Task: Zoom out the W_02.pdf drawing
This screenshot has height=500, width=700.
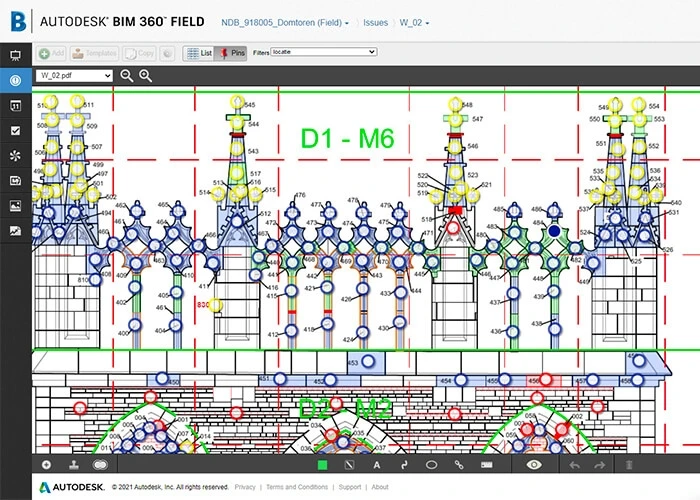Action: click(127, 76)
